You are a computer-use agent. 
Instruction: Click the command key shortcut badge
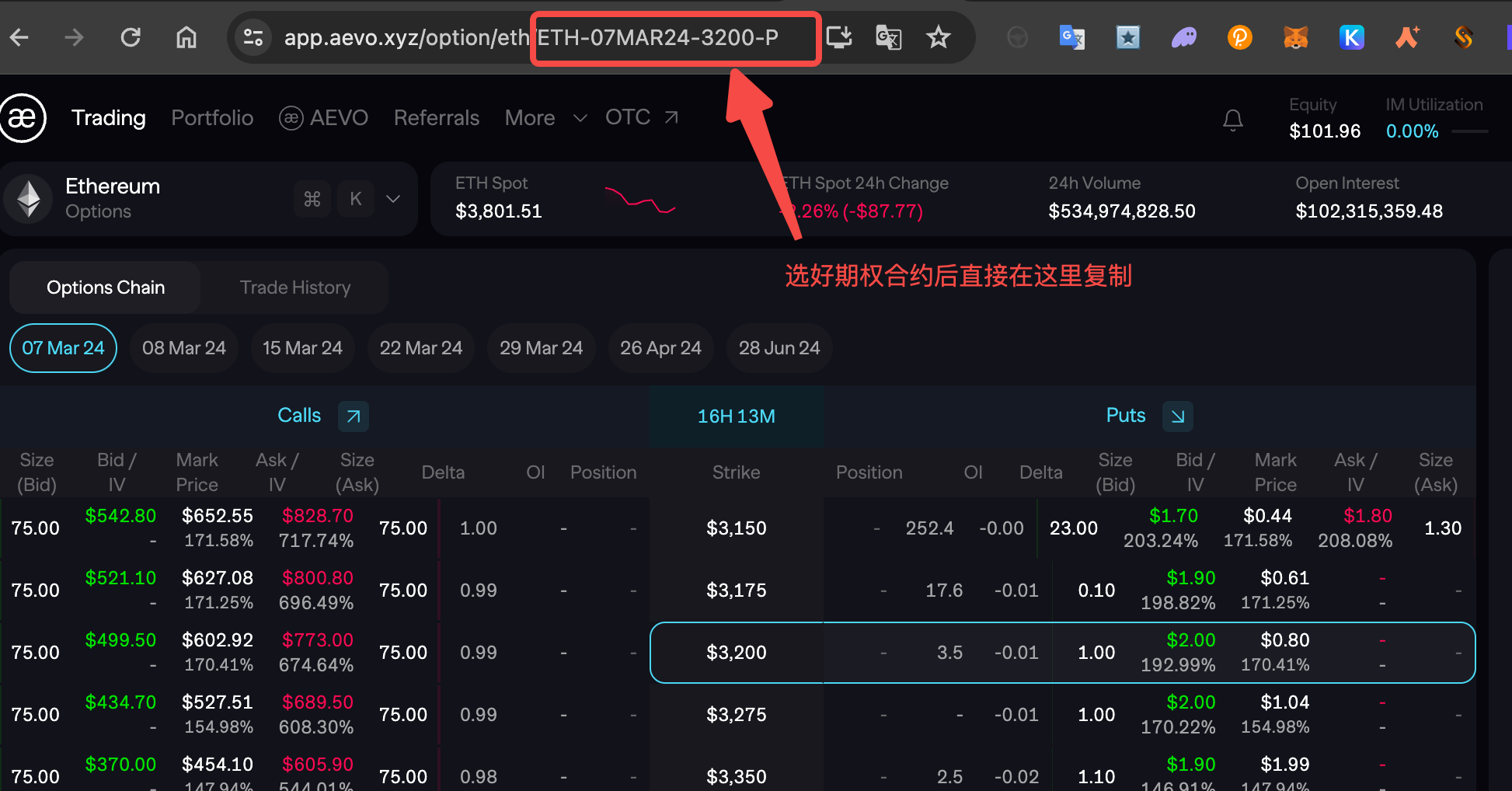pyautogui.click(x=312, y=199)
